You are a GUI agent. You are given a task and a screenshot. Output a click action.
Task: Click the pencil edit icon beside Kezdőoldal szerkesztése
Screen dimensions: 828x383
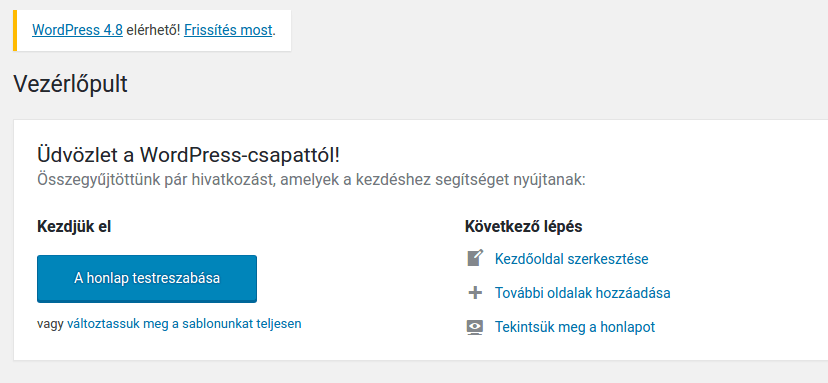click(475, 258)
